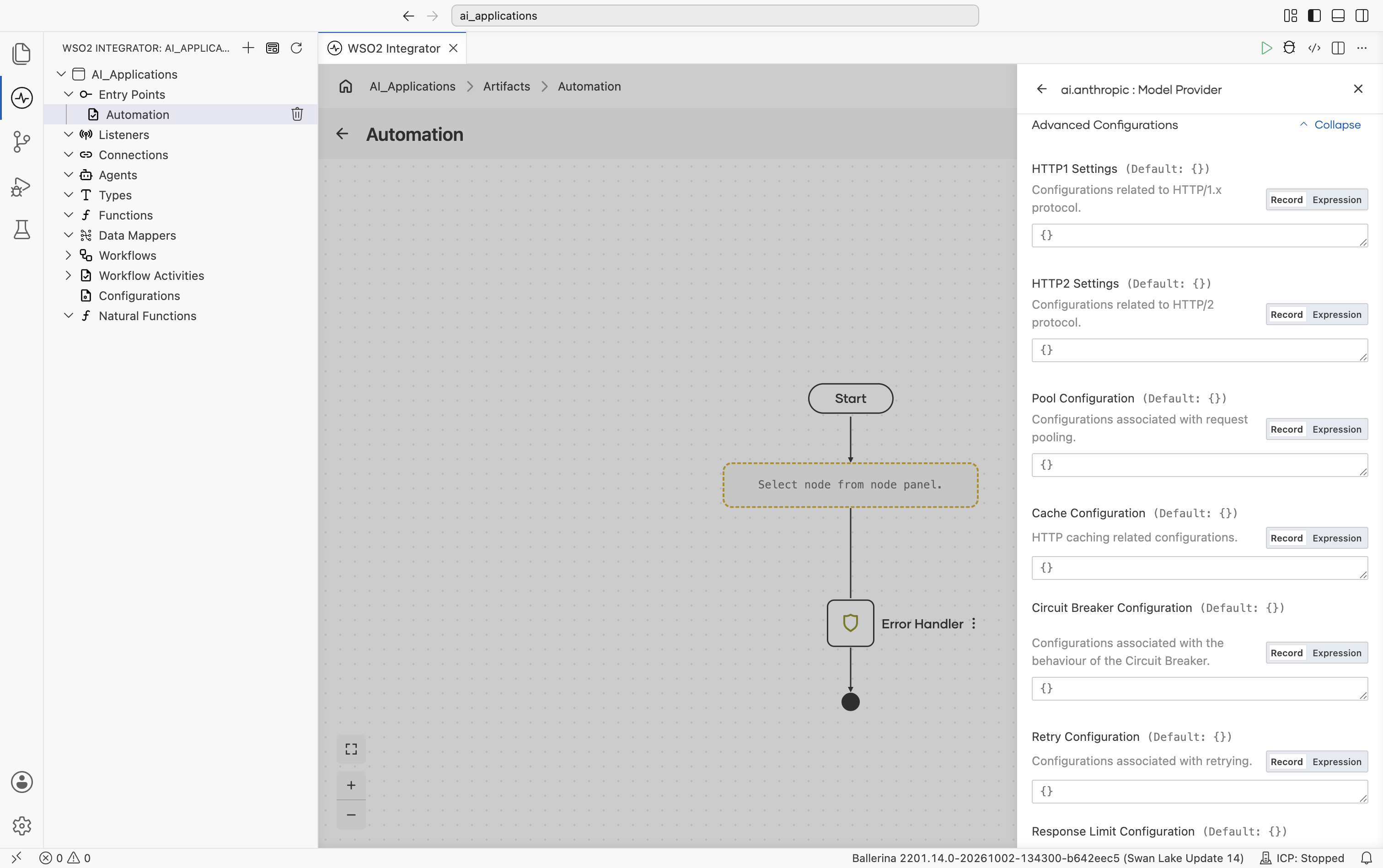Image resolution: width=1383 pixels, height=868 pixels.
Task: Delete the Automation entry point with trash icon
Action: tap(297, 114)
